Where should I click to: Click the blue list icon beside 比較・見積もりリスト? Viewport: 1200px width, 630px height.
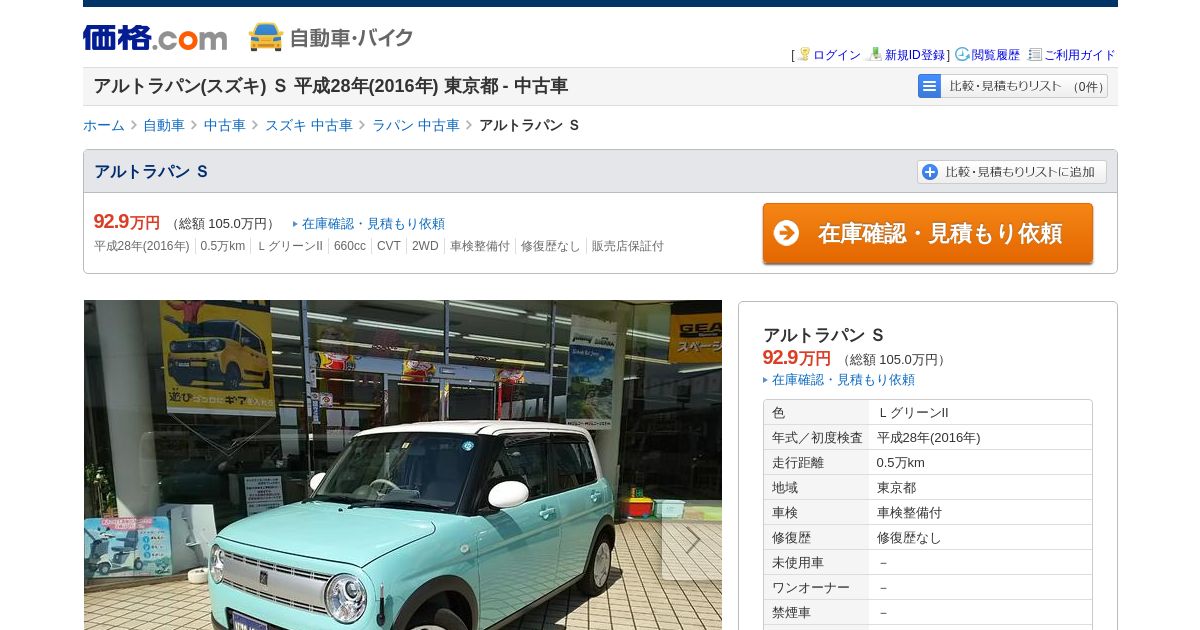[930, 86]
